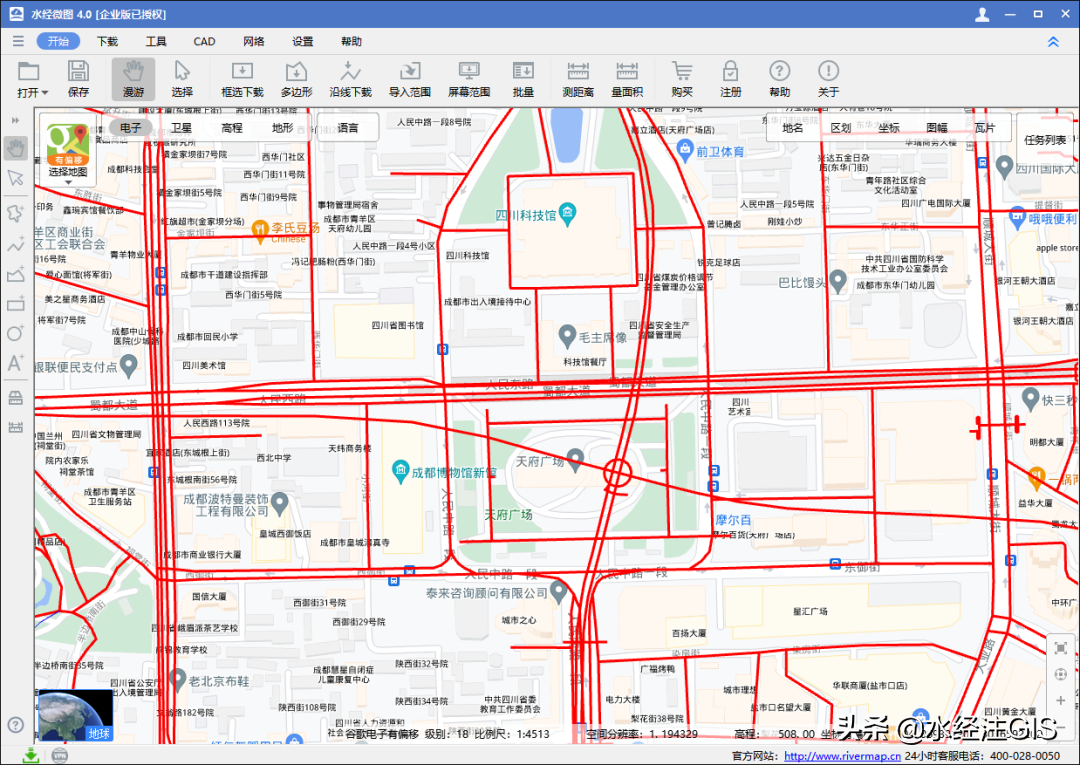Toggle the 瓦片 tile grid overlay

[985, 128]
